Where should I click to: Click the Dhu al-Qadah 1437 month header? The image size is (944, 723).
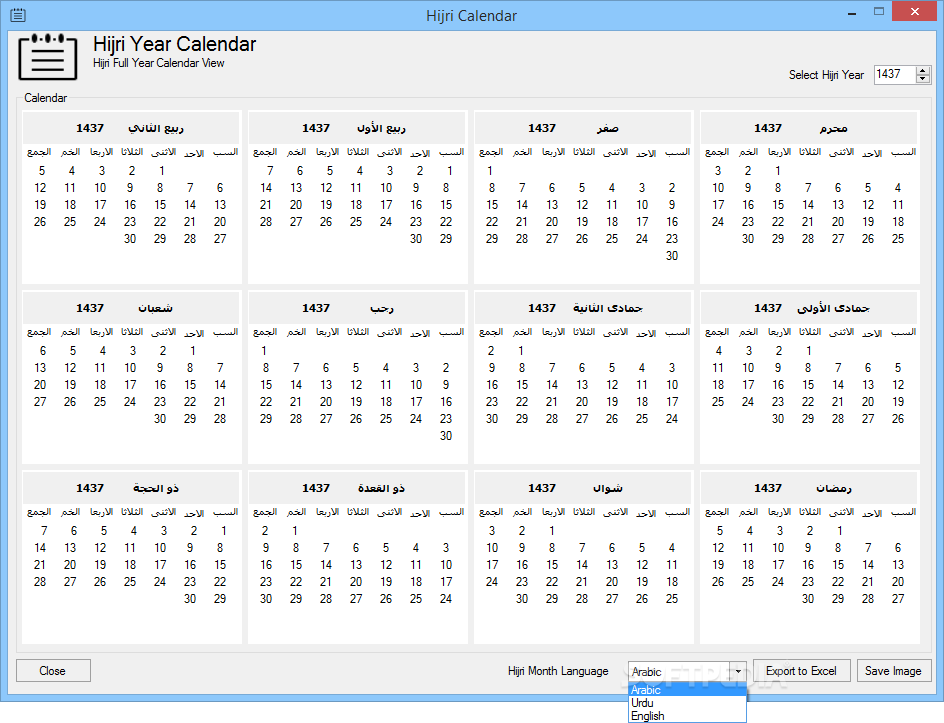click(x=358, y=488)
